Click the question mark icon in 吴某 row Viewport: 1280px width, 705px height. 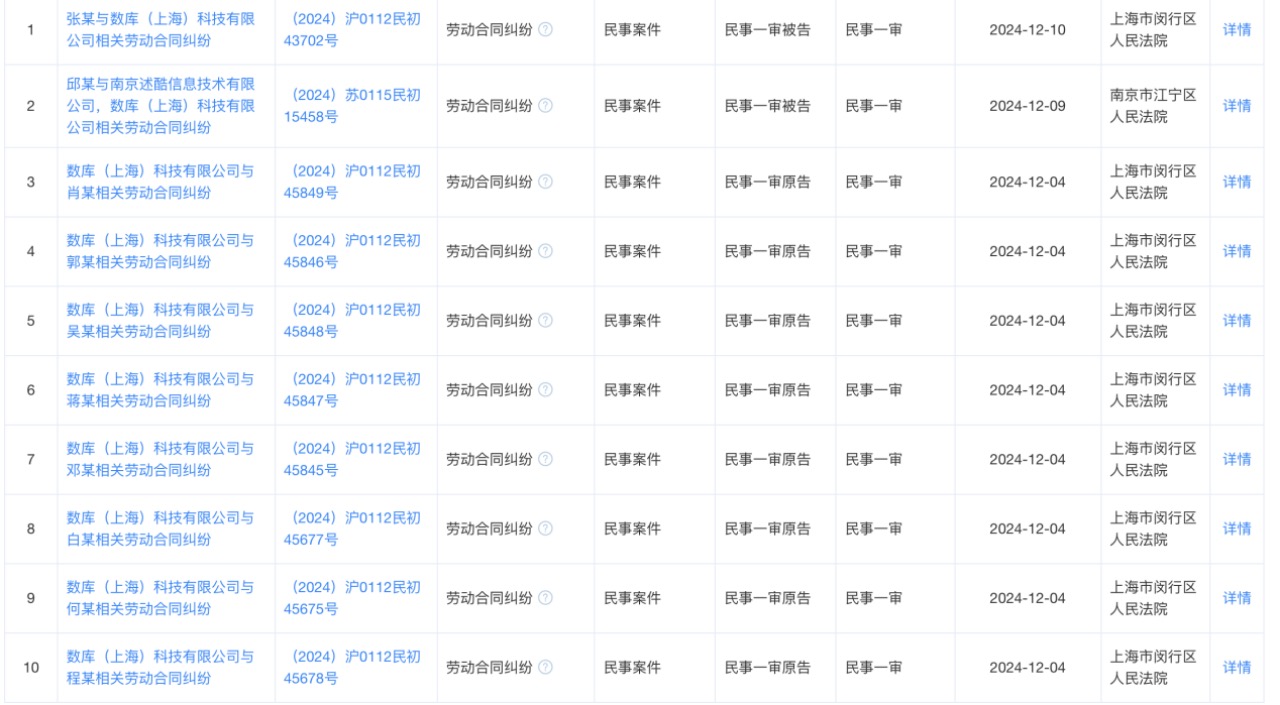[x=545, y=321]
